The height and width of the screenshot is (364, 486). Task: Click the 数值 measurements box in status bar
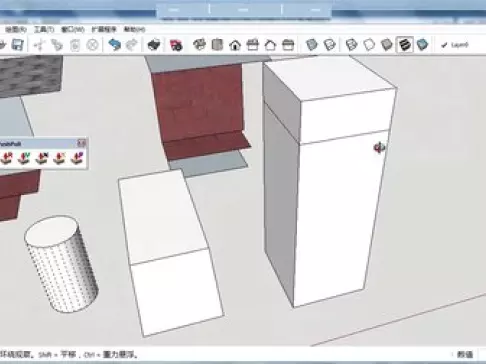[465, 354]
